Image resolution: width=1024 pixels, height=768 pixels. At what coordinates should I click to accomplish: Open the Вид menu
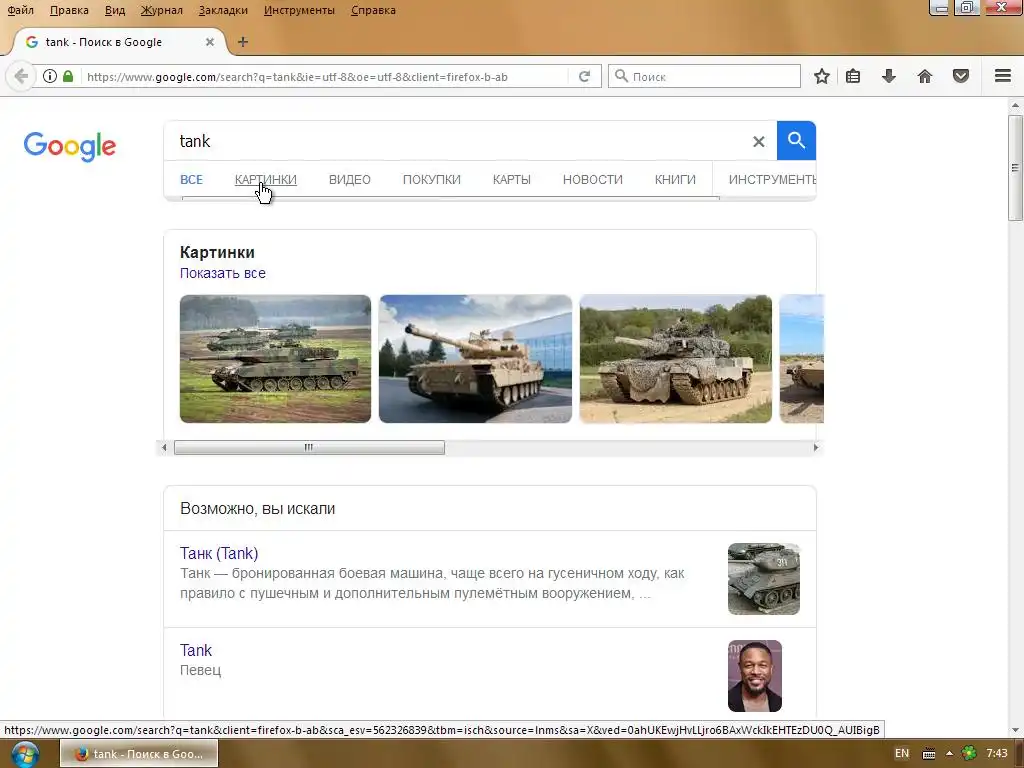115,10
